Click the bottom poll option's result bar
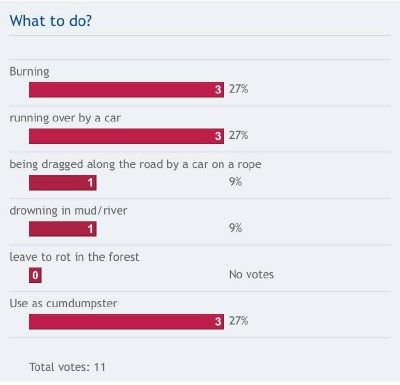 click(x=126, y=321)
